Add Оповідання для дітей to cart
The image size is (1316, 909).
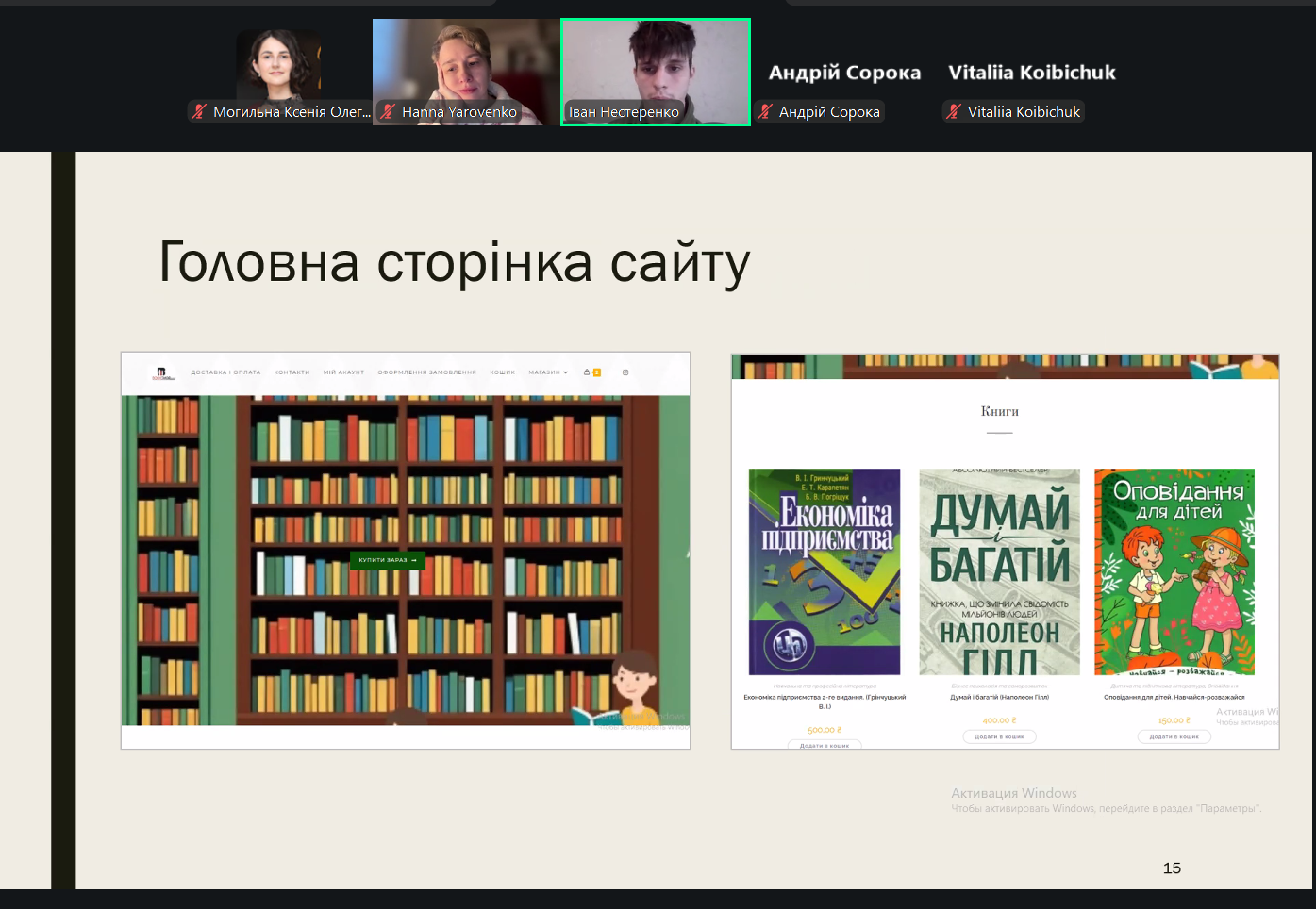pyautogui.click(x=1174, y=736)
